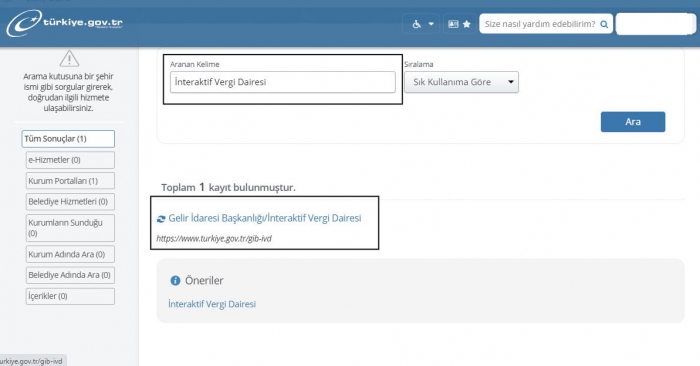This screenshot has width=700, height=366.
Task: Select the İçerikler (0) filter
Action: click(x=70, y=296)
